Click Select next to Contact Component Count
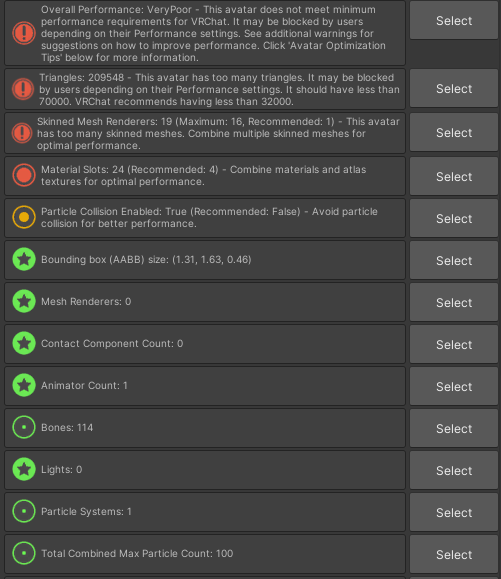The height and width of the screenshot is (579, 501). click(x=454, y=345)
